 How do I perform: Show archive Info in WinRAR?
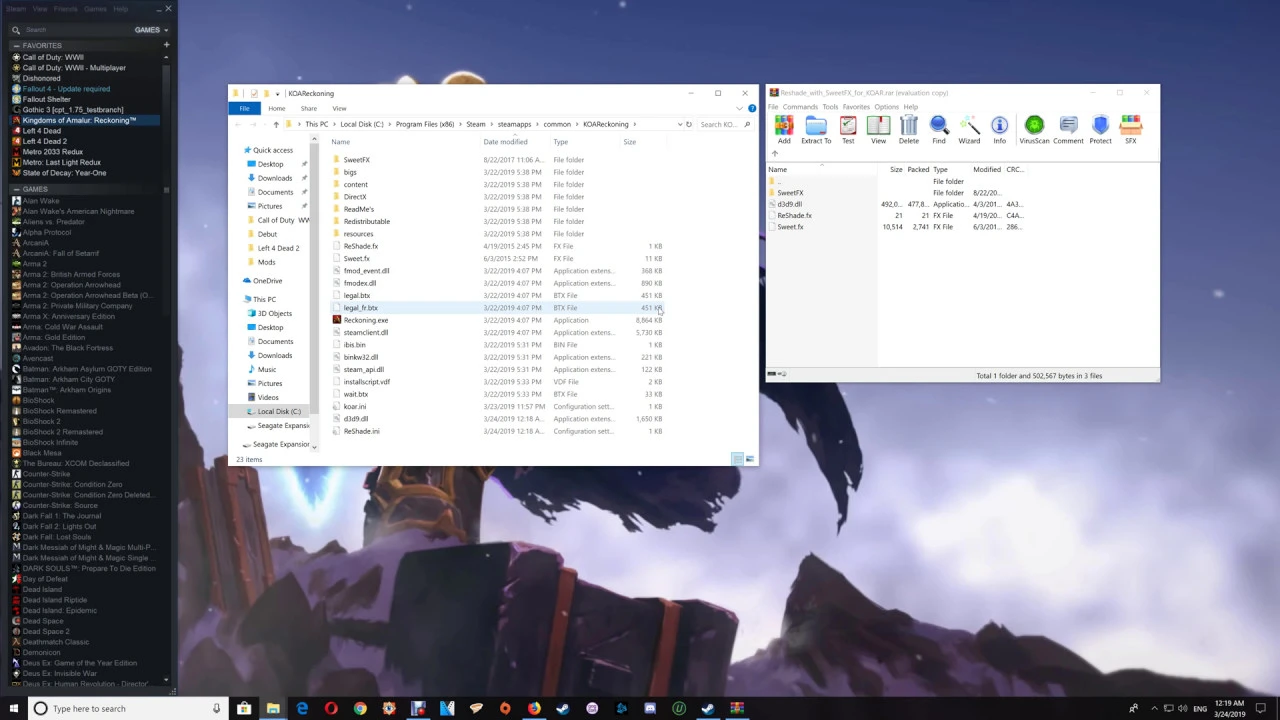point(999,129)
